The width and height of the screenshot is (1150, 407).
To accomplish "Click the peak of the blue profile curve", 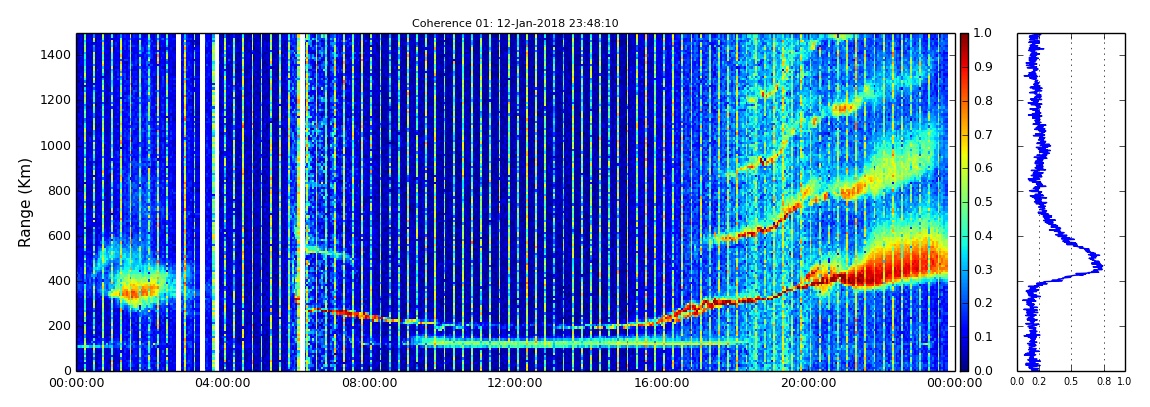I will [x=1100, y=267].
